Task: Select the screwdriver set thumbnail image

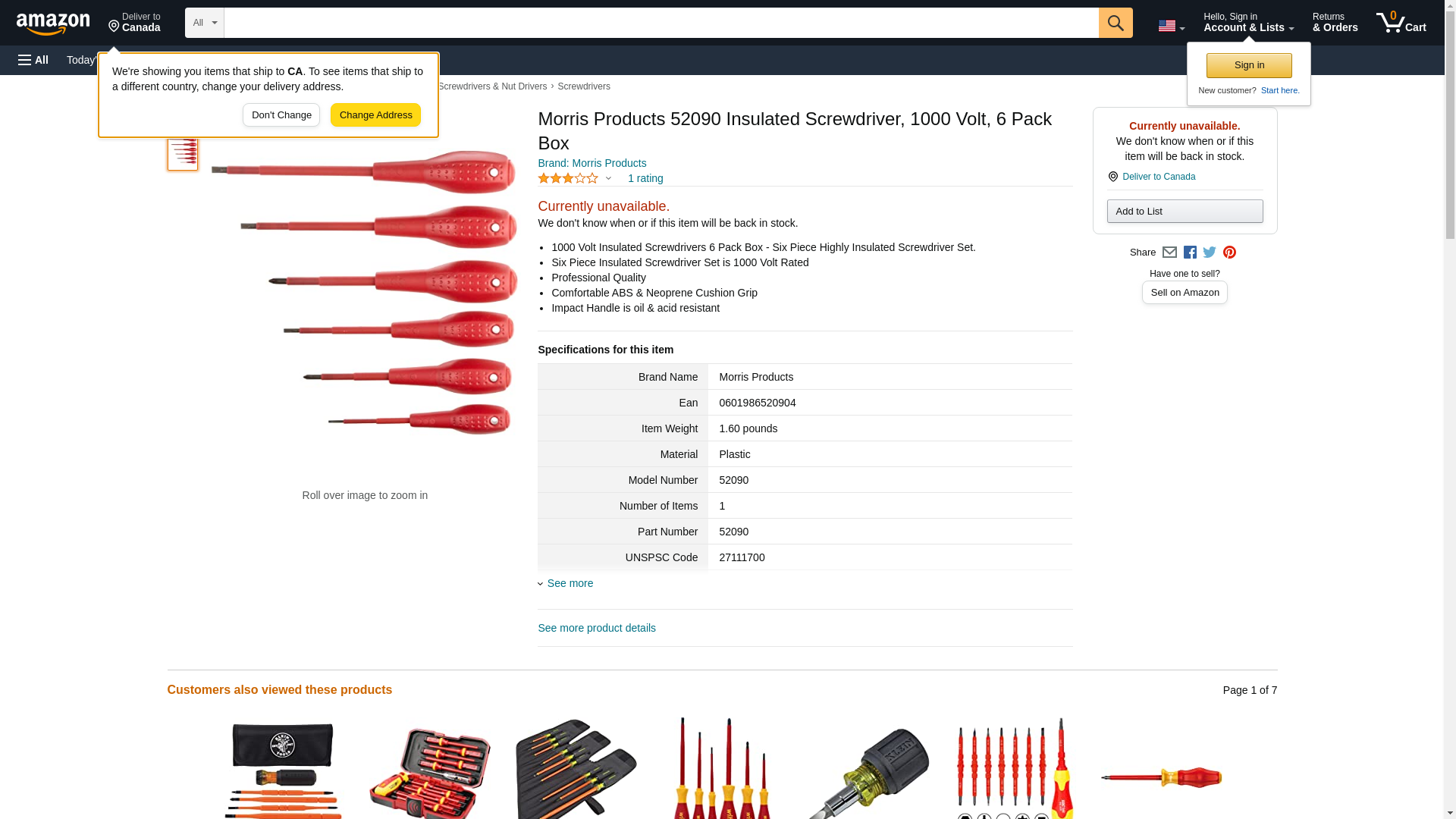Action: [x=183, y=154]
